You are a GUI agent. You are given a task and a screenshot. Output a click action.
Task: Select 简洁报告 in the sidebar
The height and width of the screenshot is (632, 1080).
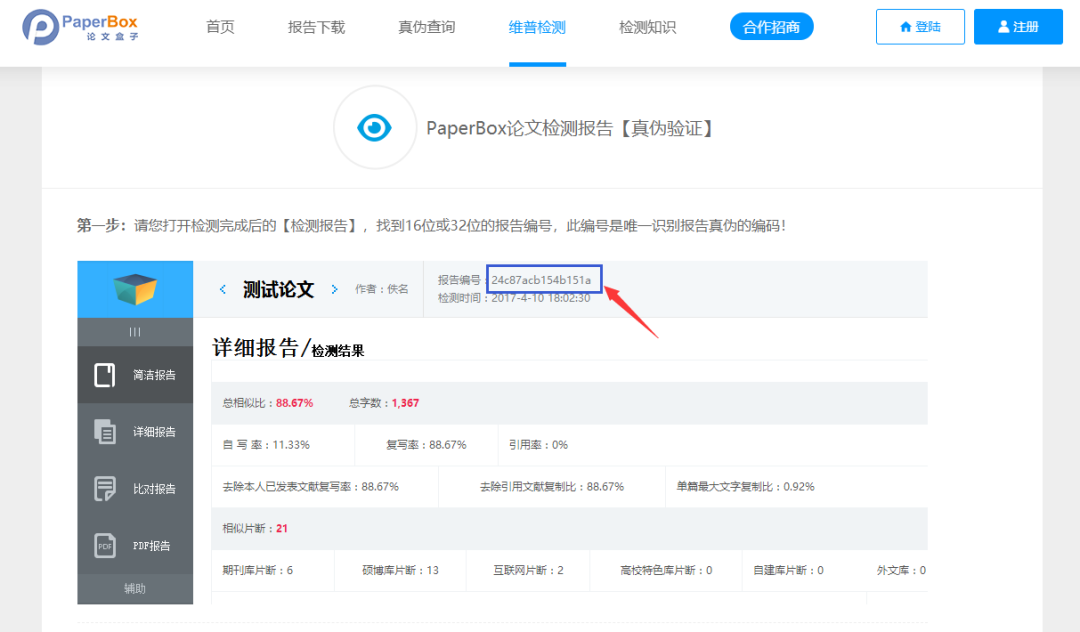[135, 375]
